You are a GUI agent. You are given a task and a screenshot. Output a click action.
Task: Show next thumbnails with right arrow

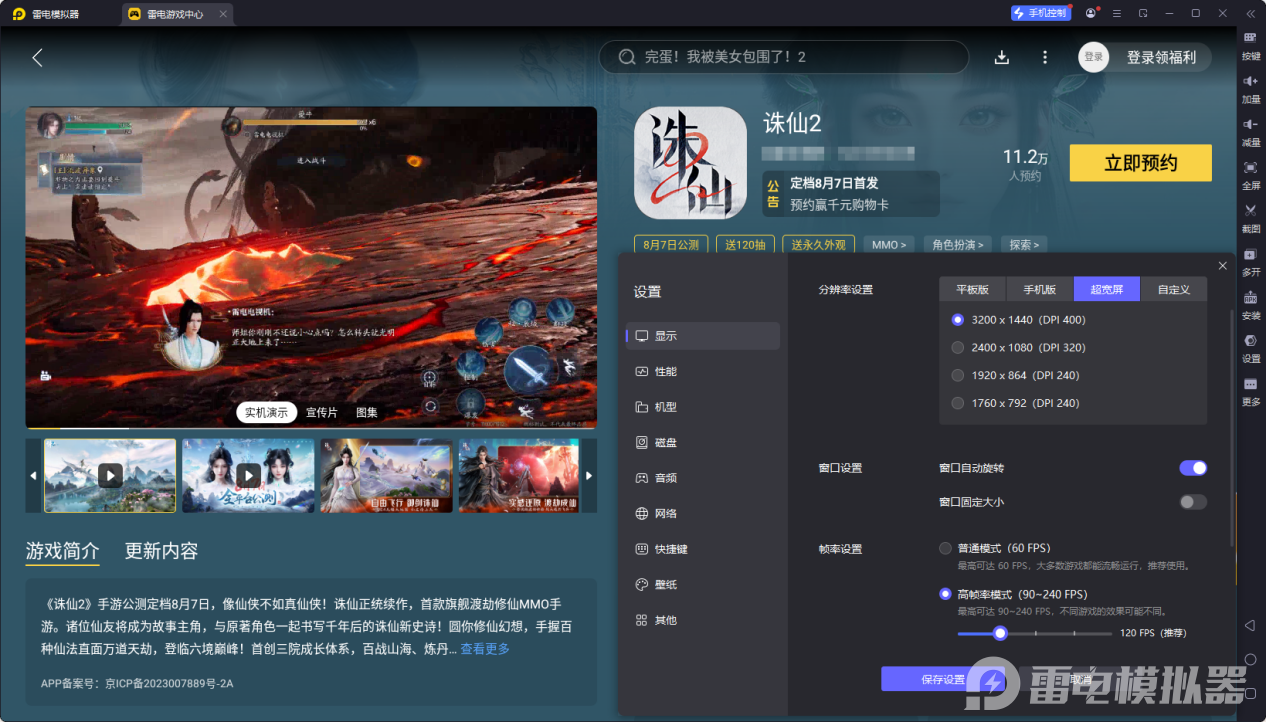(589, 475)
